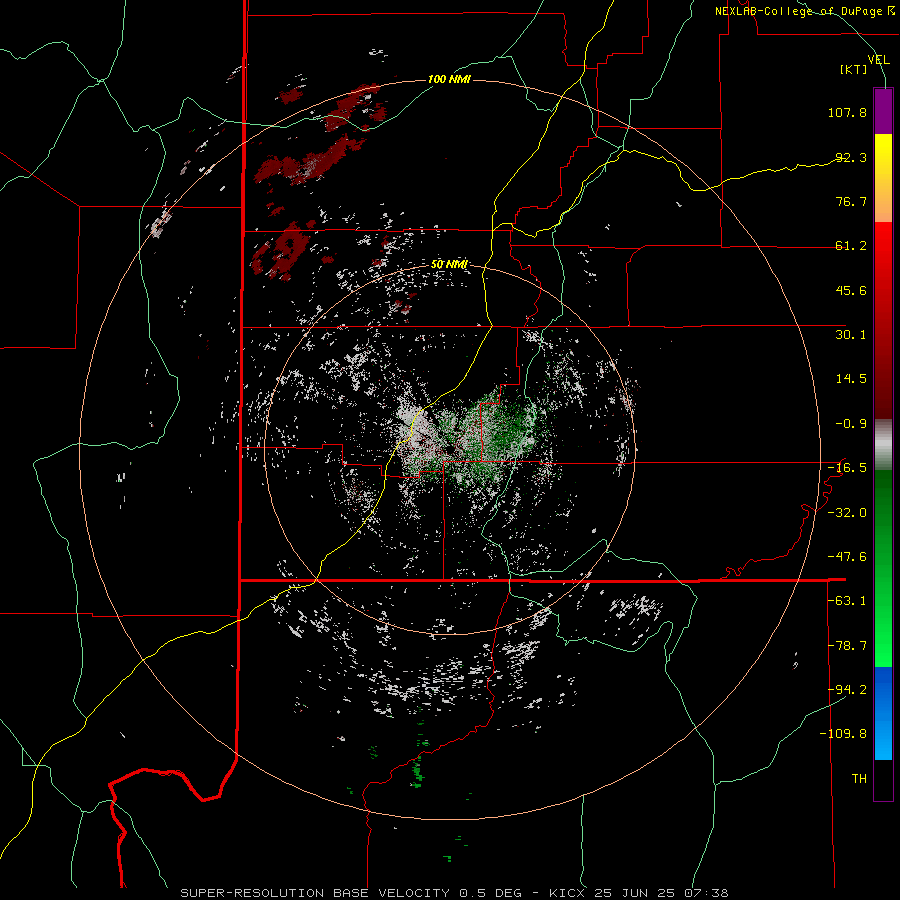Click the 92.3 velocity scale value
Screen dimensions: 900x900
click(851, 157)
